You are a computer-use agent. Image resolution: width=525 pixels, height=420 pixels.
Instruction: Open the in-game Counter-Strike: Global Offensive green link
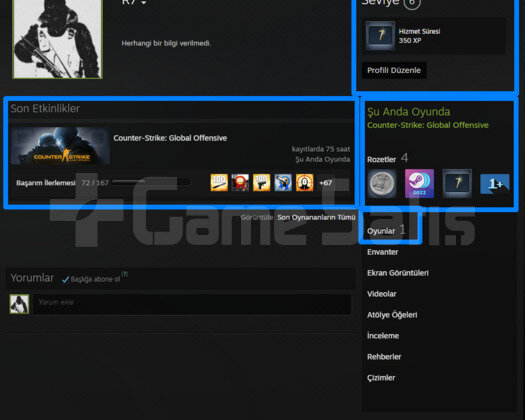(428, 125)
